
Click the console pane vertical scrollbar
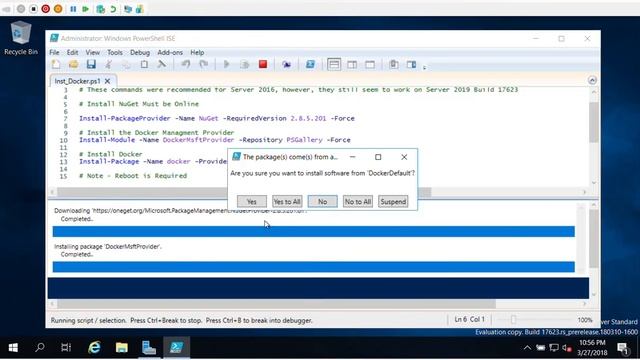pos(594,239)
